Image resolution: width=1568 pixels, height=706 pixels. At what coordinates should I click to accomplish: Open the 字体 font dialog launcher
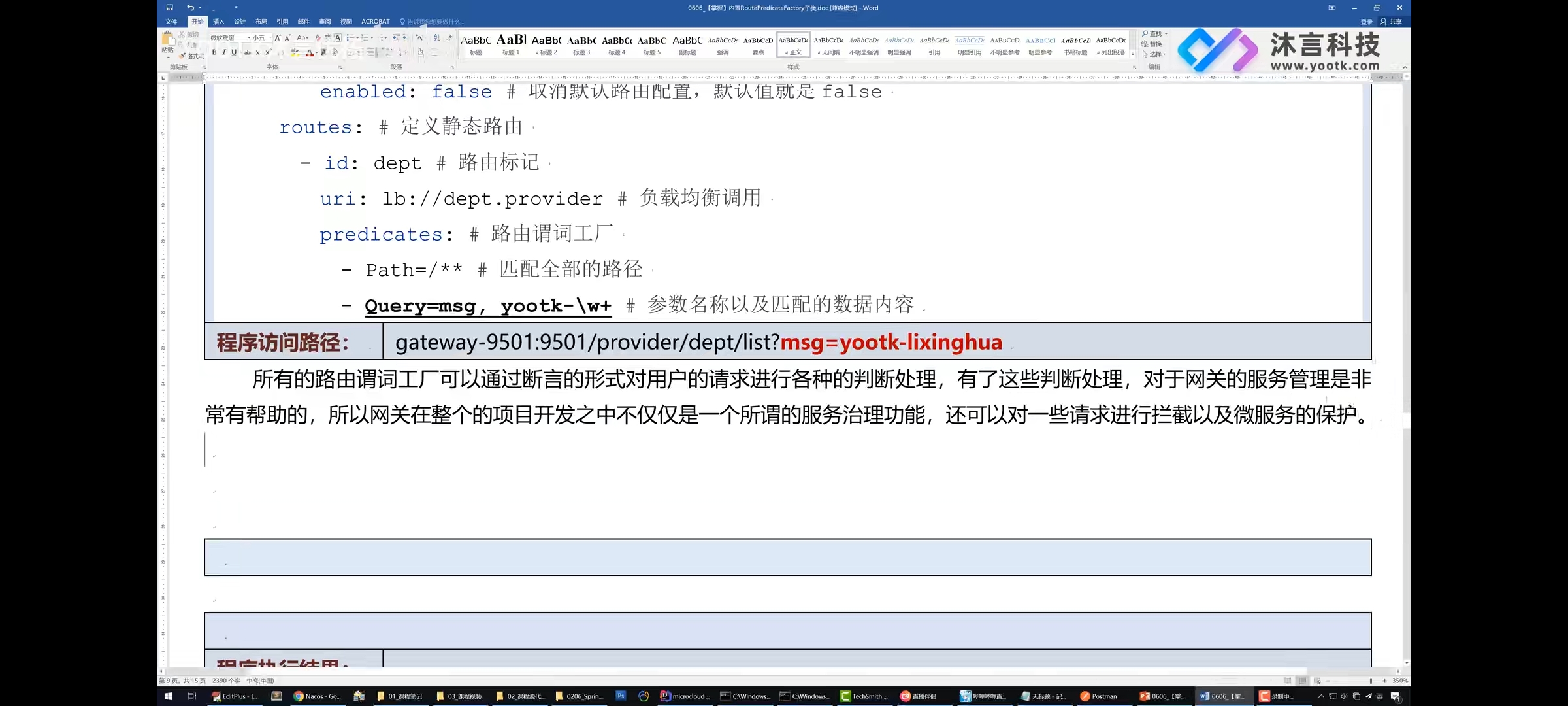point(340,67)
